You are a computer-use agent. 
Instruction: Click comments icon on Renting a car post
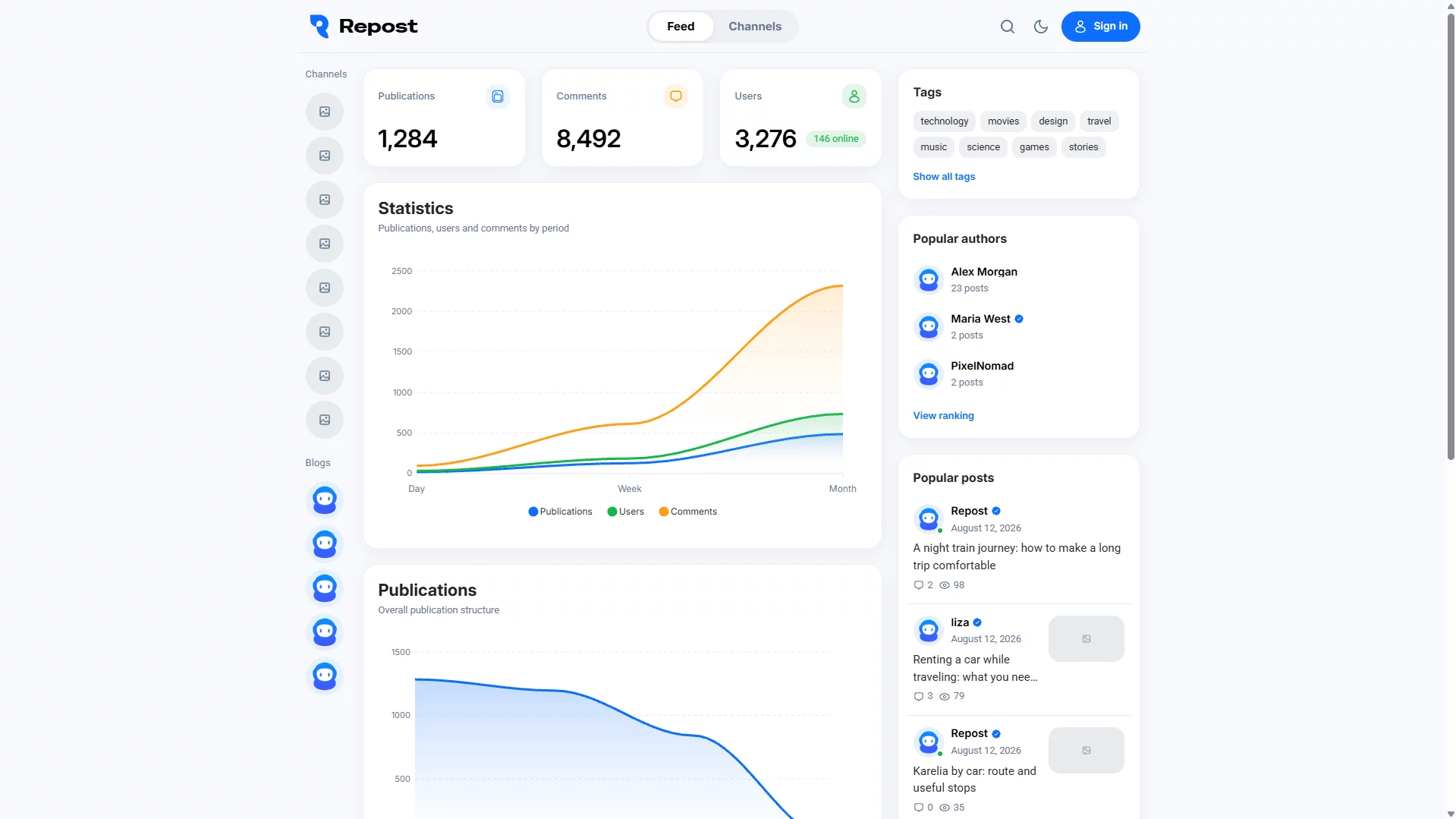pos(918,697)
